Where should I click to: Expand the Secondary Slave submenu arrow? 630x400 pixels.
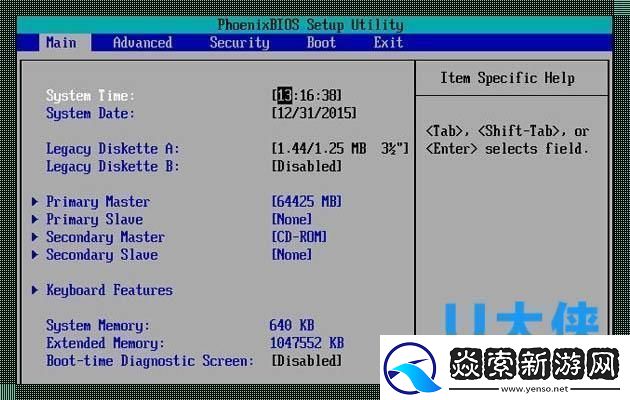35,256
